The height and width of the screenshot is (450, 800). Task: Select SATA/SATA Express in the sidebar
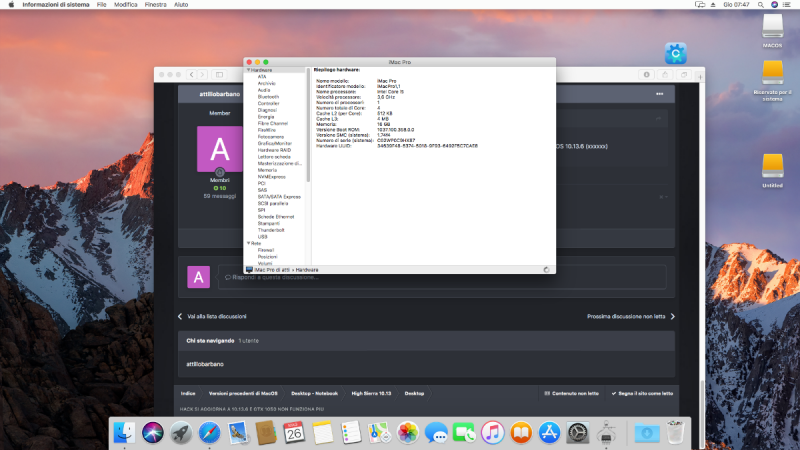pos(279,196)
